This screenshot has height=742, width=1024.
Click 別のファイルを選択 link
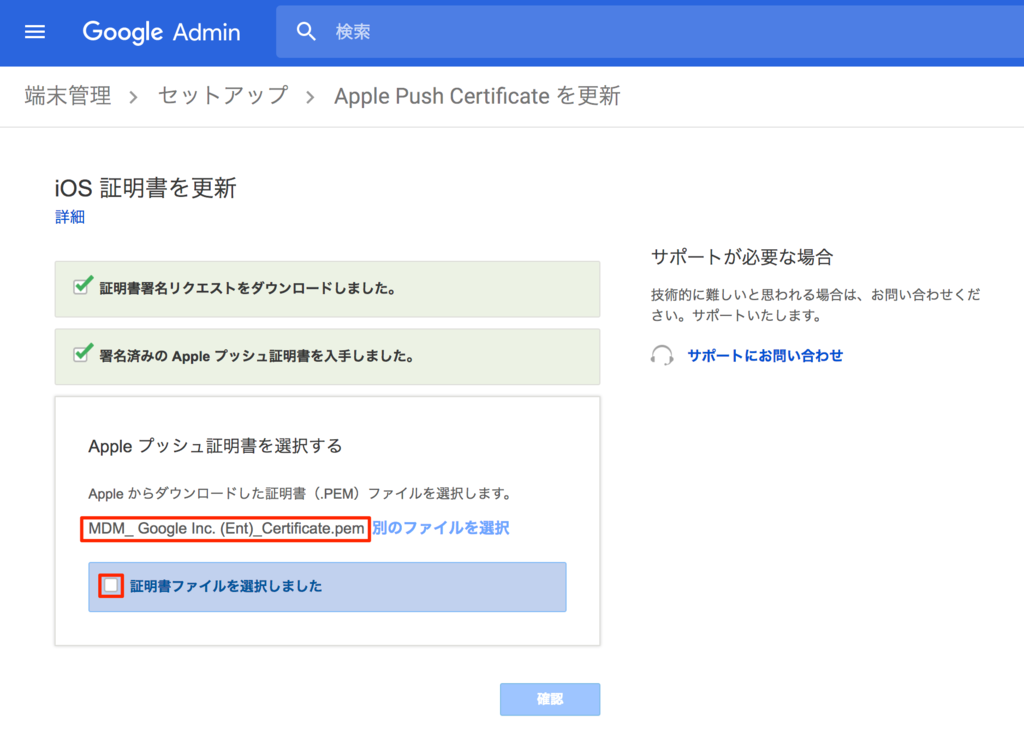tap(441, 528)
